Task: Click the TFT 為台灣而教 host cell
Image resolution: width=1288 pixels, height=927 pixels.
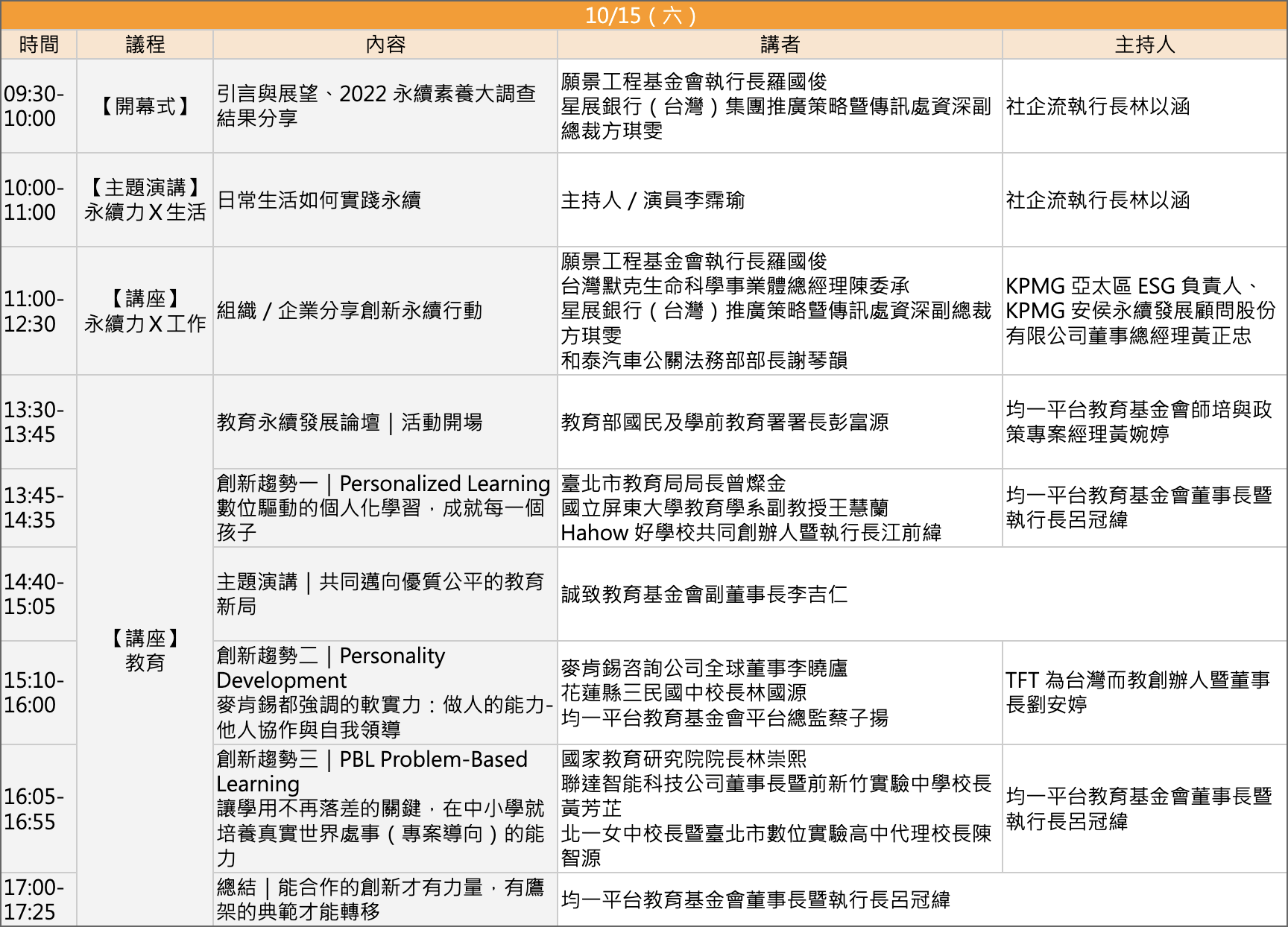Action: (x=1144, y=692)
